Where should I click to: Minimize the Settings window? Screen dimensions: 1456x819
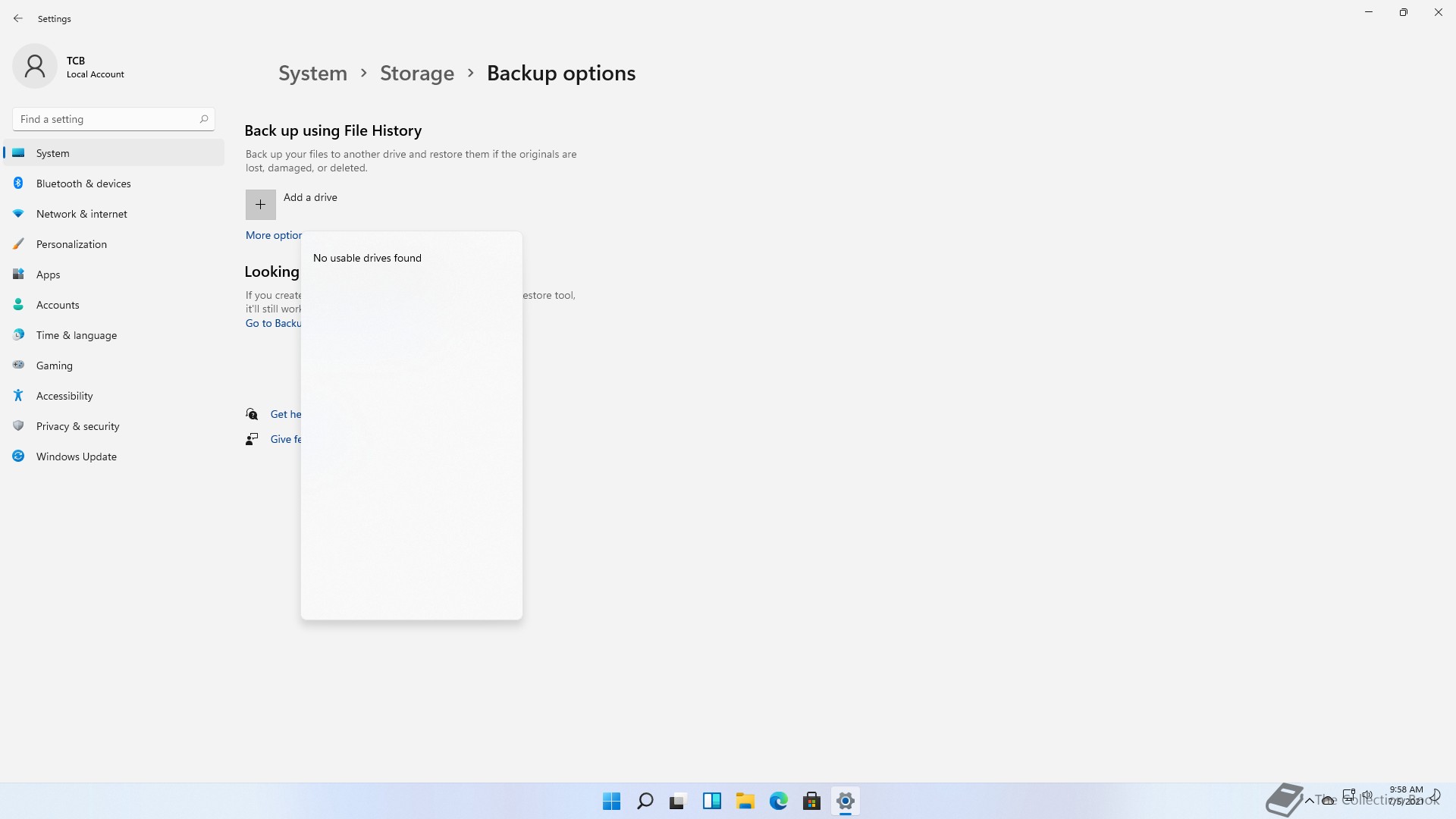tap(1369, 12)
